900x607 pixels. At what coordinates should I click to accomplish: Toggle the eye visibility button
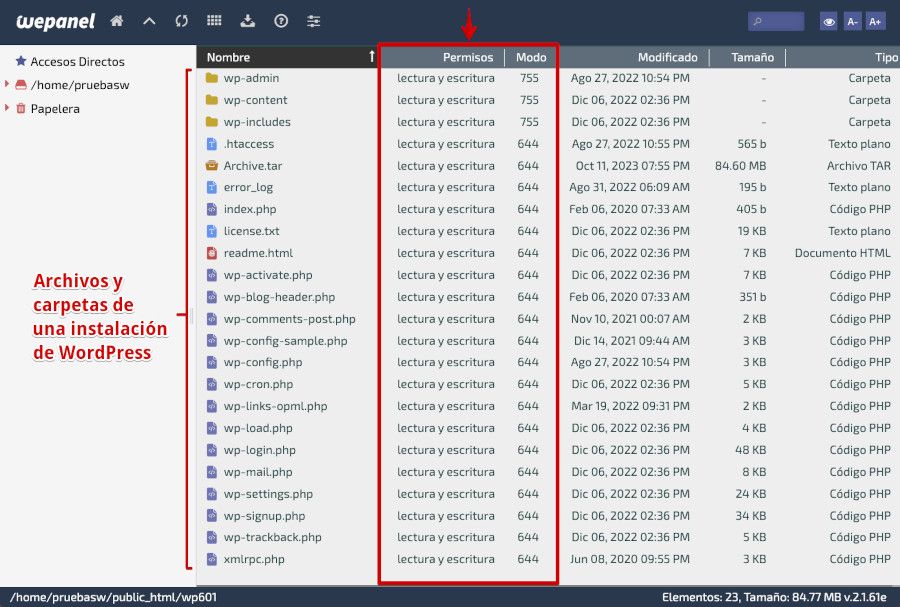pos(828,22)
